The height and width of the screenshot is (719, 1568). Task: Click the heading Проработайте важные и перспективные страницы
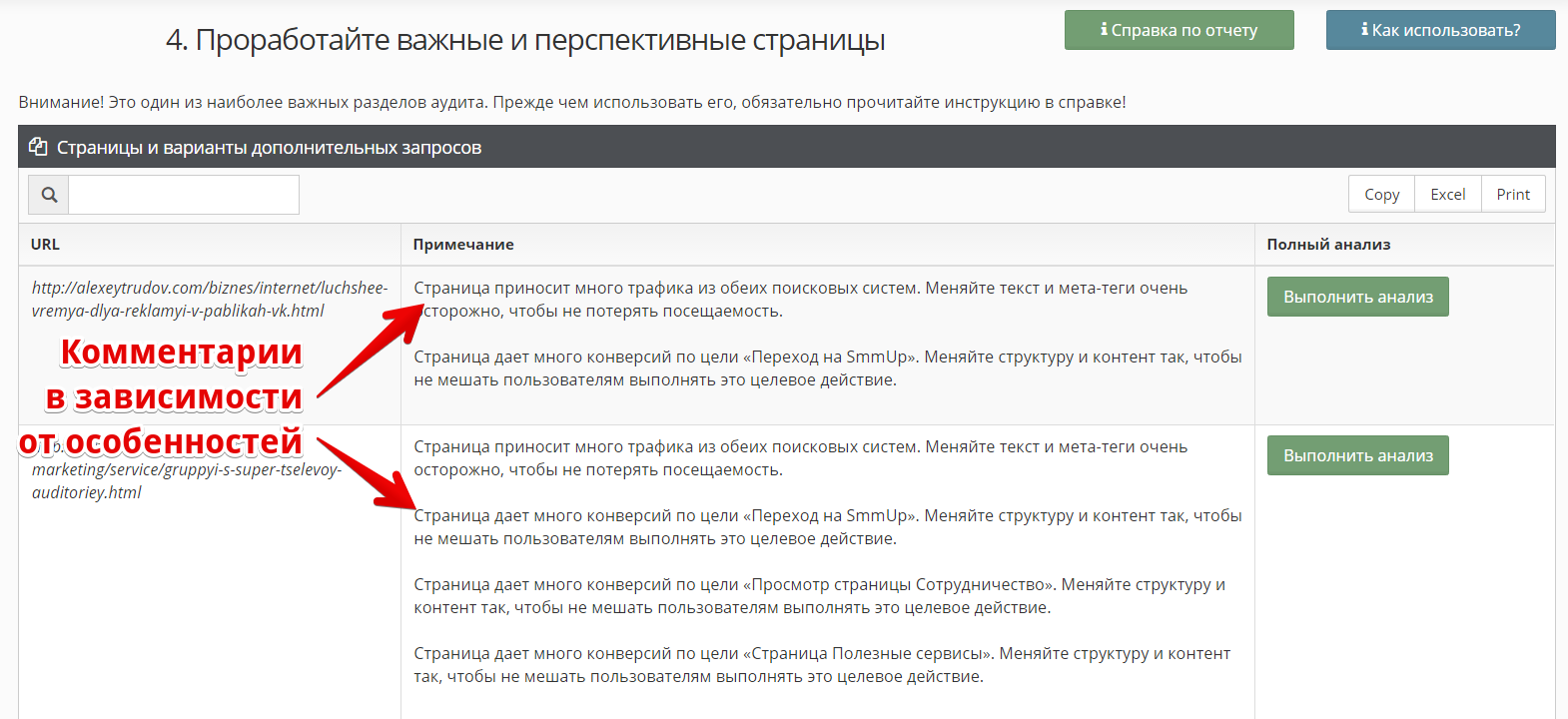click(x=525, y=40)
